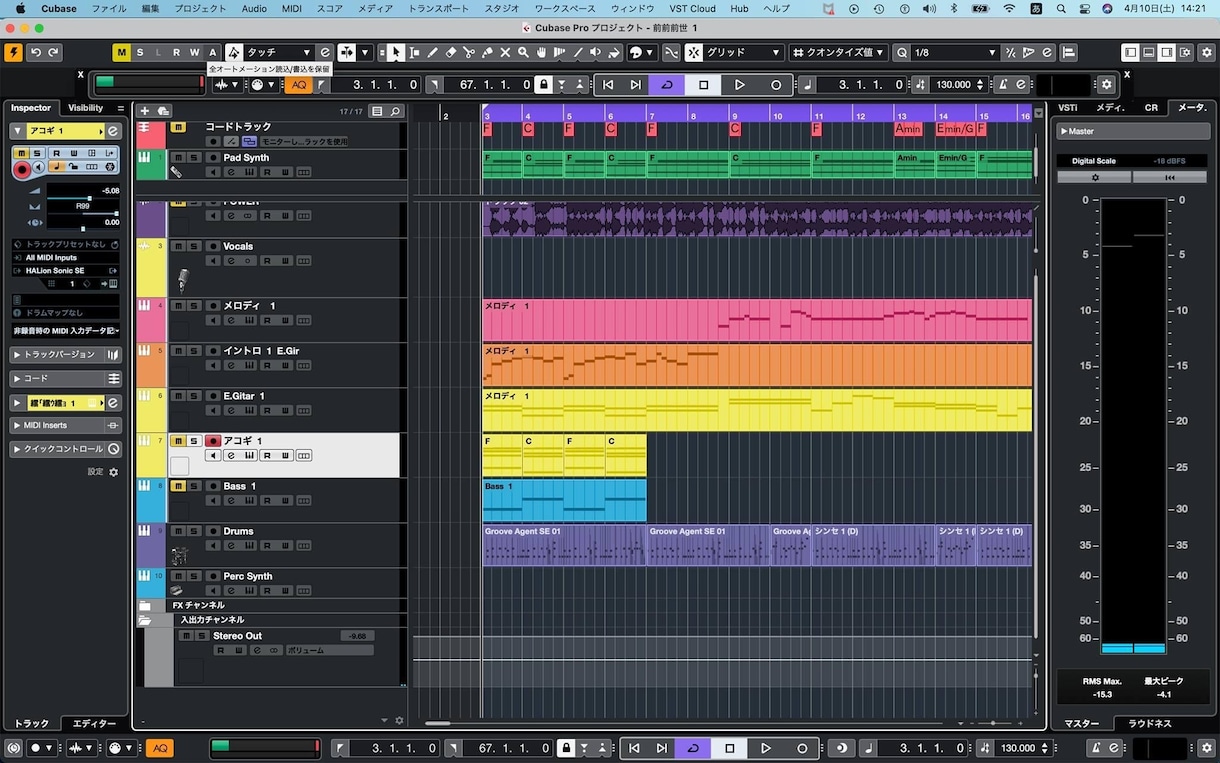Screen dimensions: 1220x763
Task: Select the Draw pencil tool
Action: [433, 52]
